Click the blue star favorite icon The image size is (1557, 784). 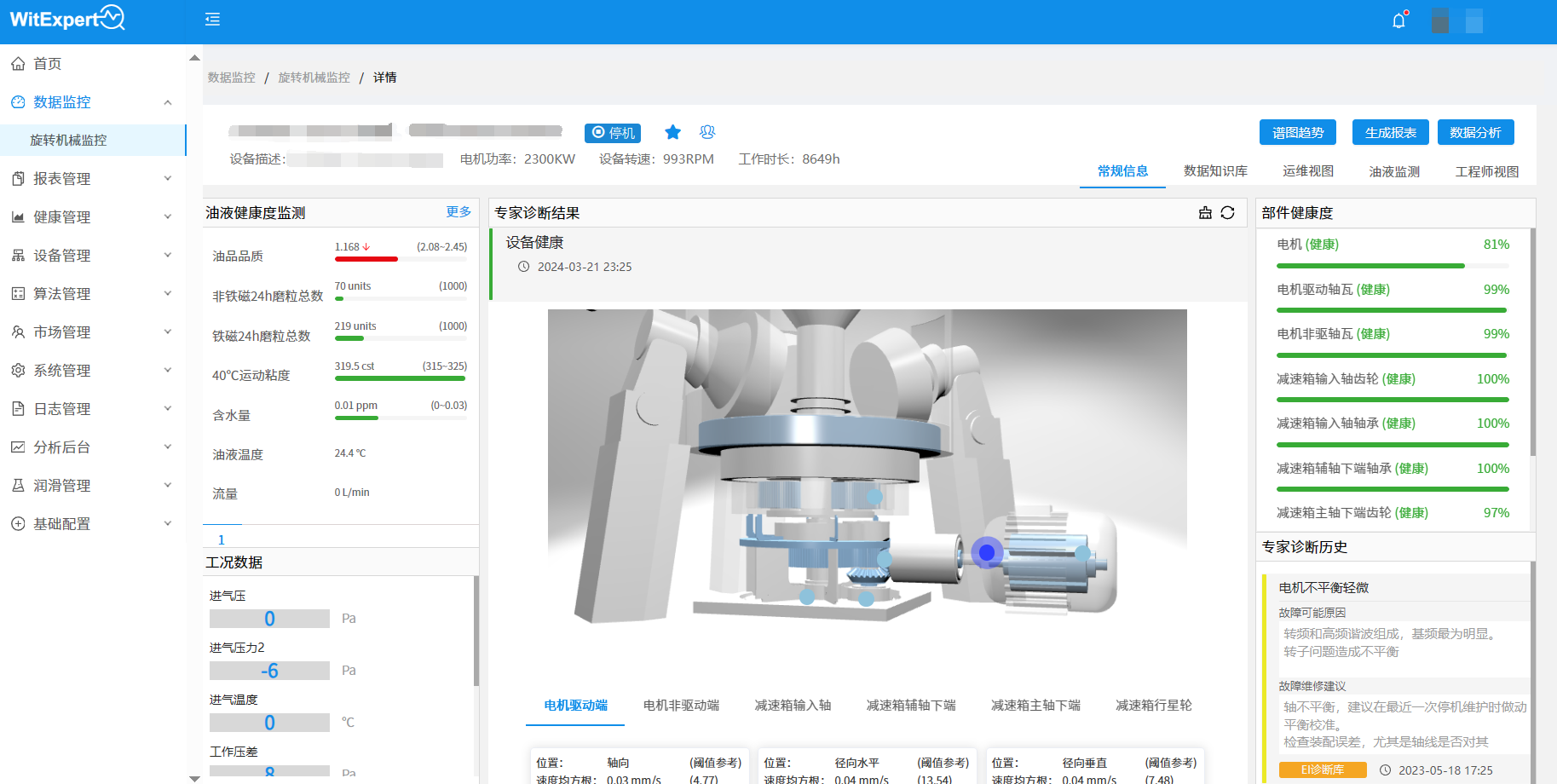pyautogui.click(x=672, y=132)
